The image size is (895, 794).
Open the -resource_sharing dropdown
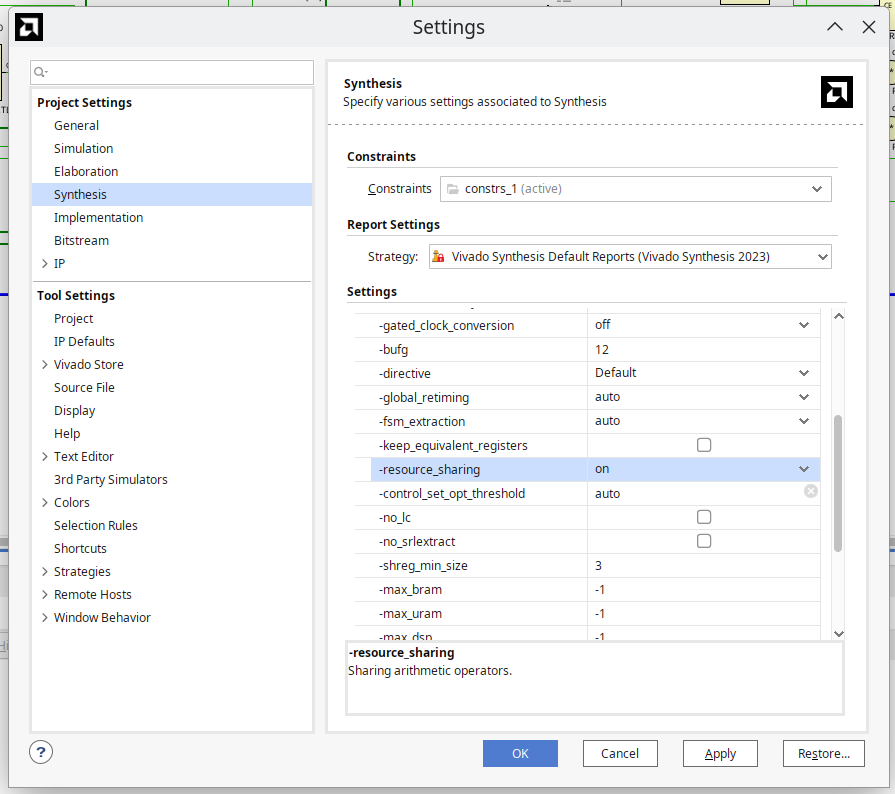(x=804, y=469)
